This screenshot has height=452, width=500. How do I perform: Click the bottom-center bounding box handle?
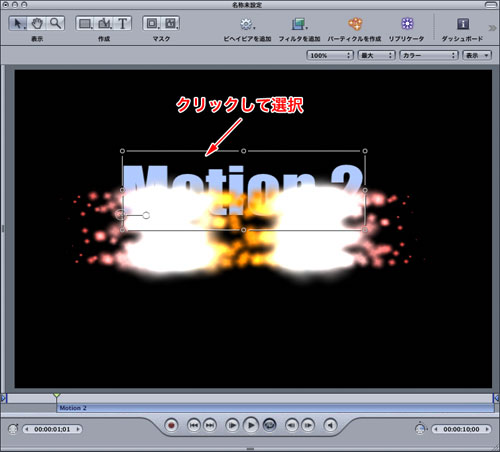coord(244,230)
